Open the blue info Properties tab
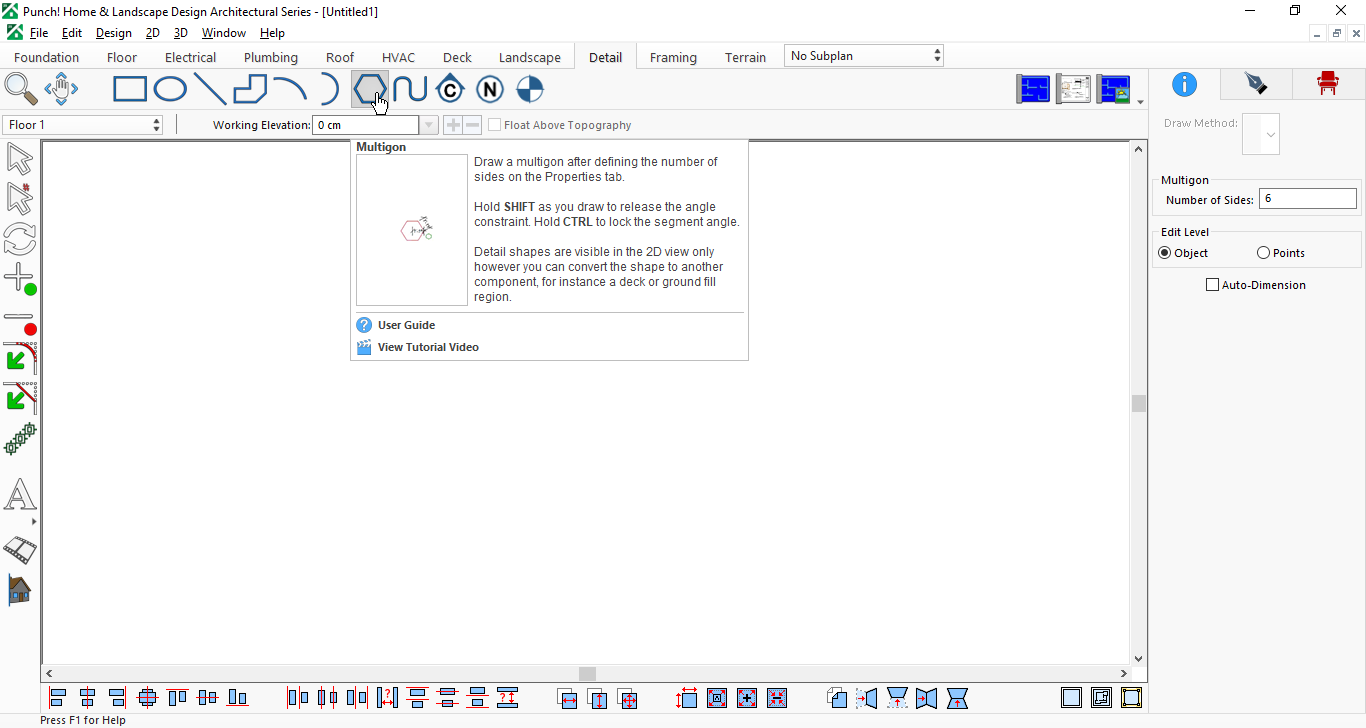Screen dimensions: 1366x728 (x=1184, y=84)
